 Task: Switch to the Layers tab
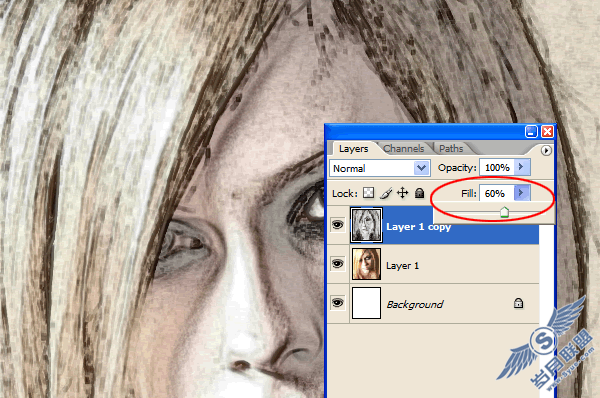tap(354, 148)
